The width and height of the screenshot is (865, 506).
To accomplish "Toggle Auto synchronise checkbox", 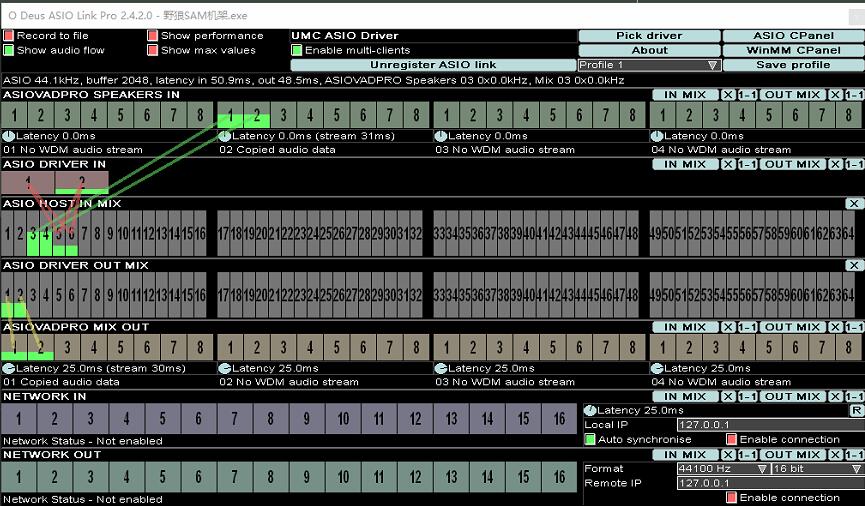I will [590, 439].
